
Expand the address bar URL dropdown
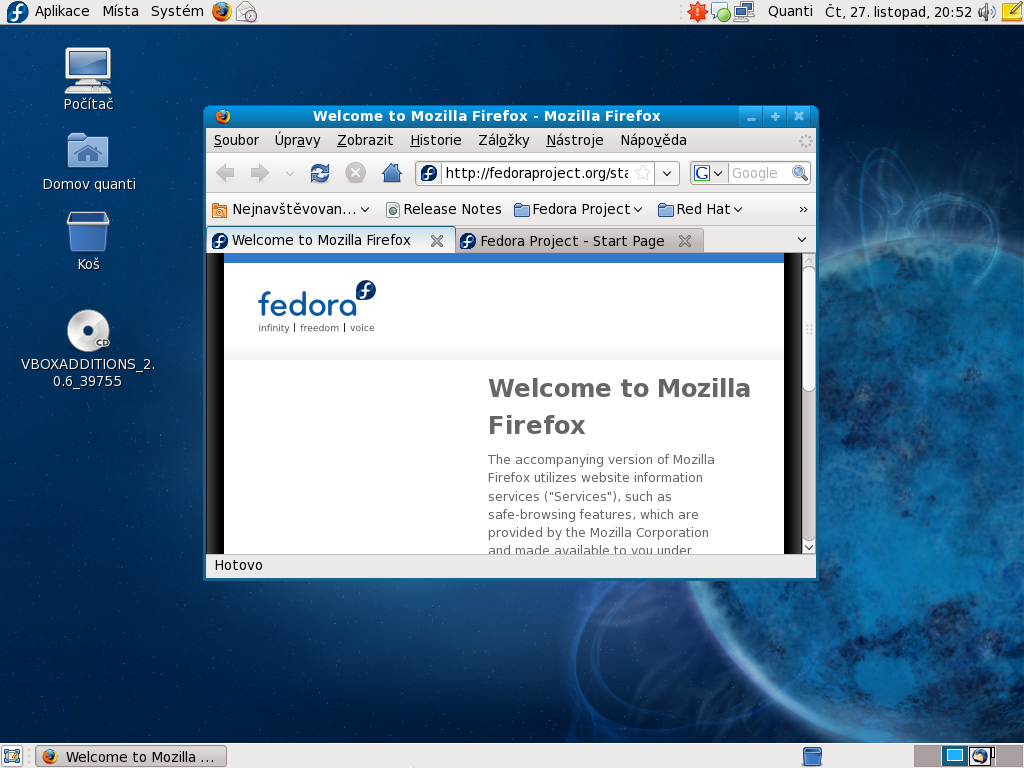coord(667,173)
